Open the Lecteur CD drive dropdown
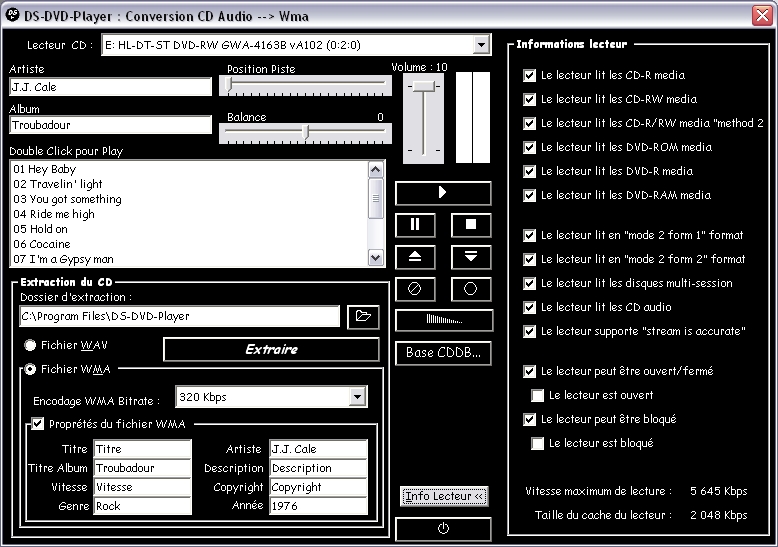 pos(481,45)
